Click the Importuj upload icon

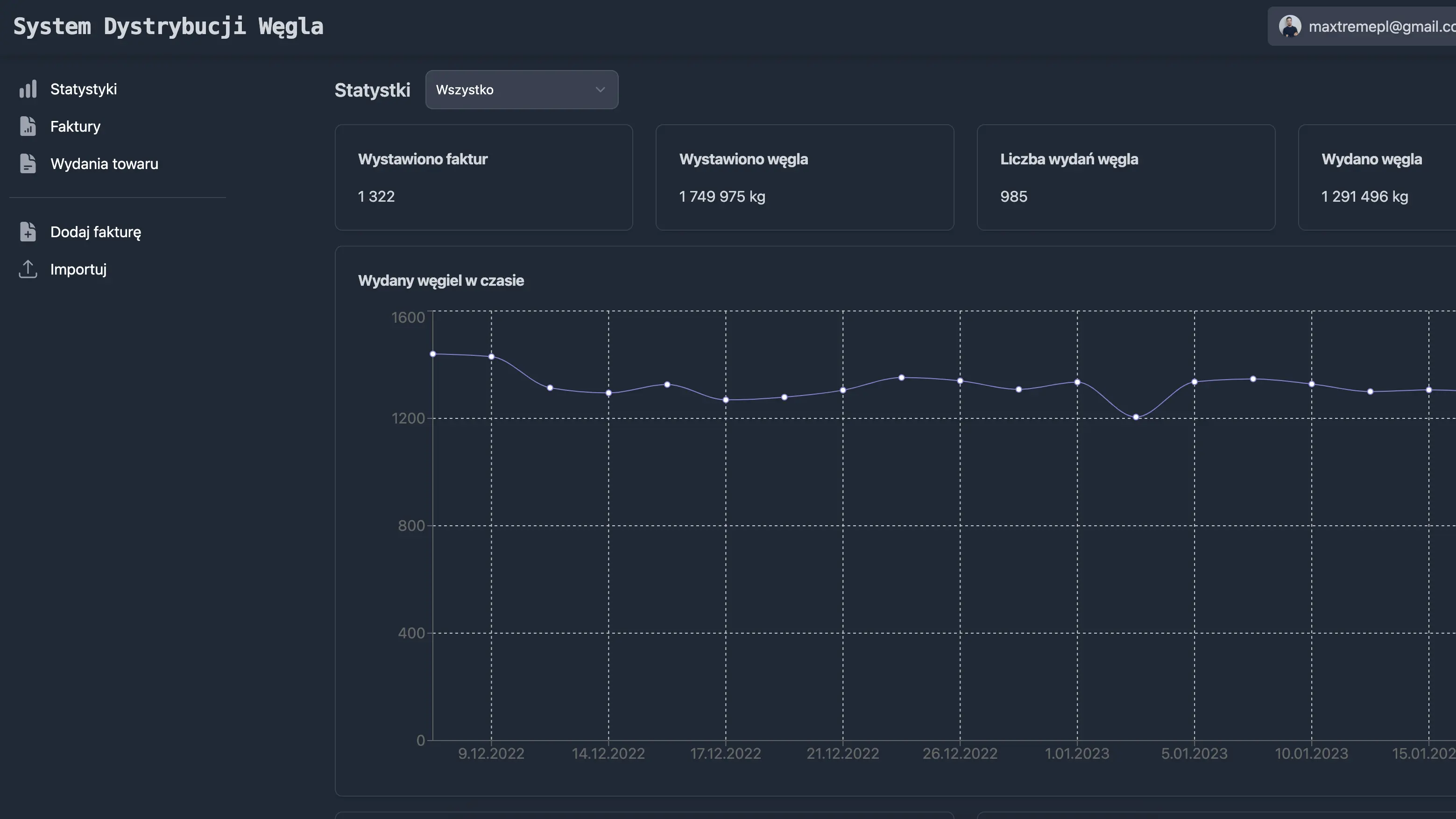(x=28, y=269)
